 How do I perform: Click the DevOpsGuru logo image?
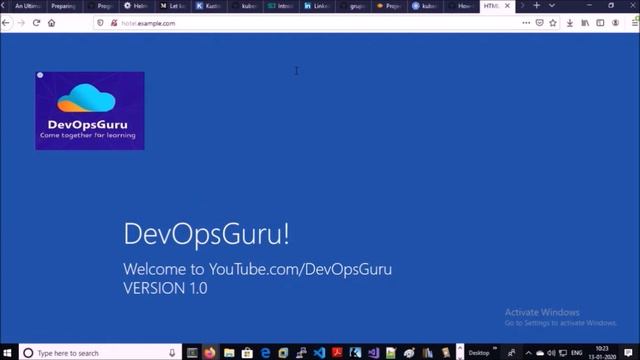(90, 111)
